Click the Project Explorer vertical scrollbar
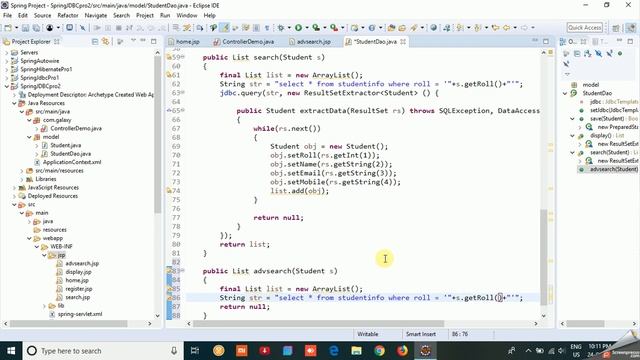 (158, 134)
